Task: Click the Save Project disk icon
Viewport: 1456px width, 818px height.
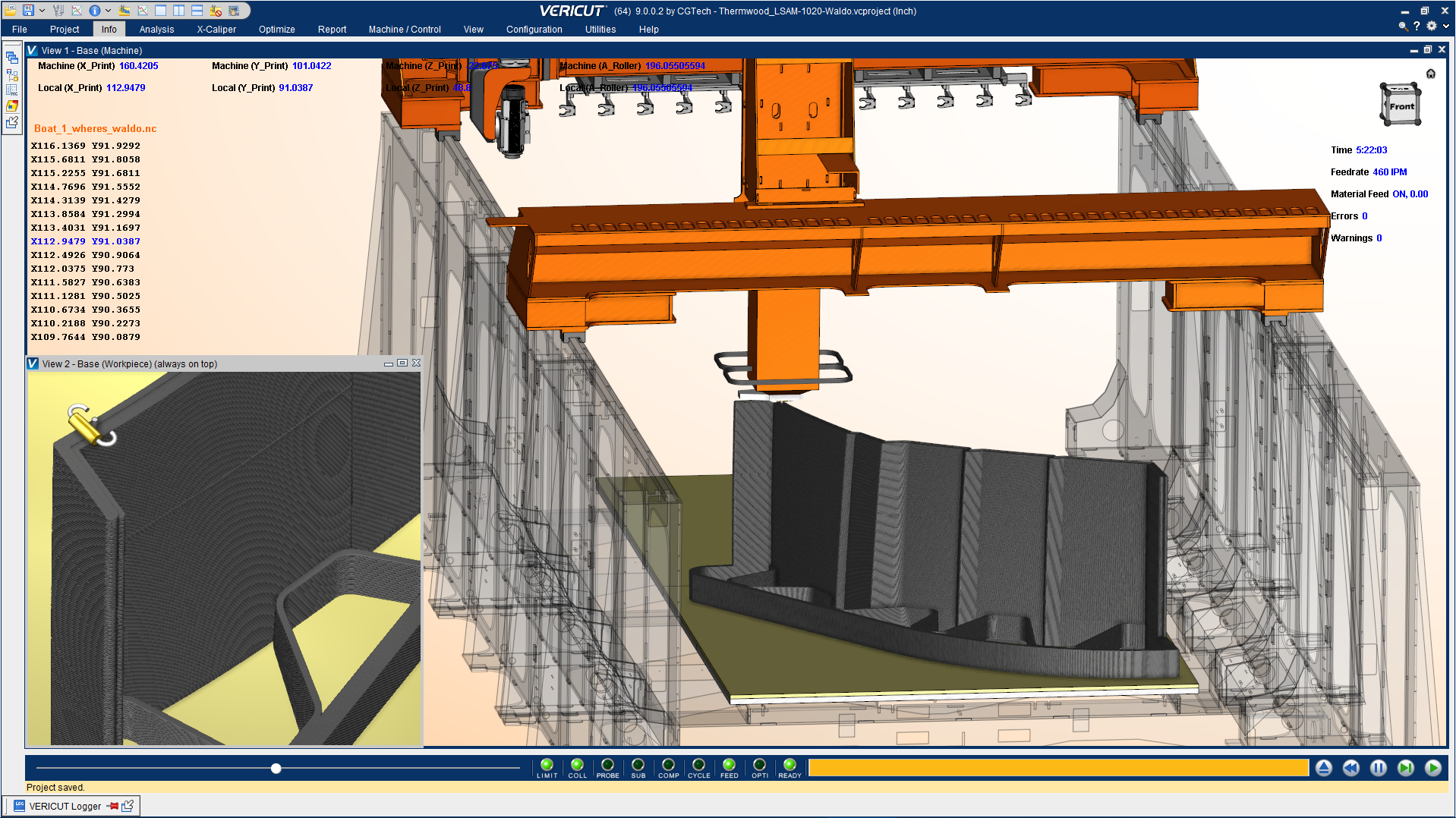Action: pyautogui.click(x=28, y=11)
